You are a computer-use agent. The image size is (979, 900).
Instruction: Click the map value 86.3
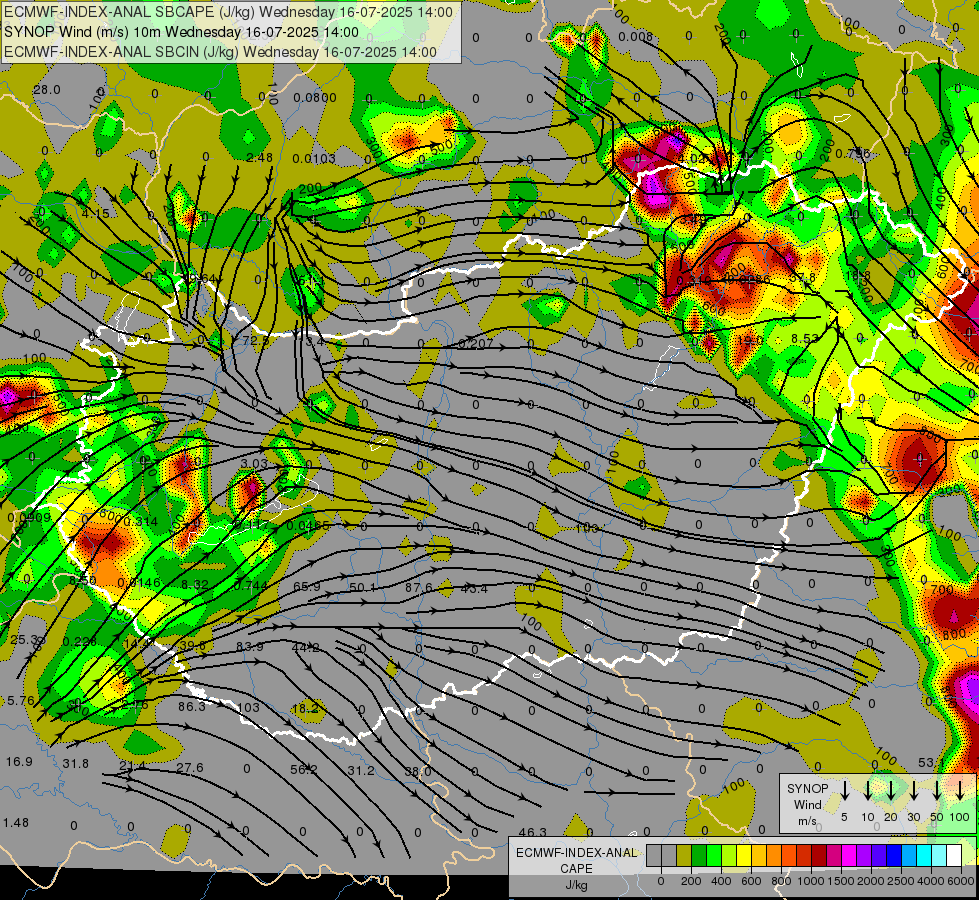(192, 706)
